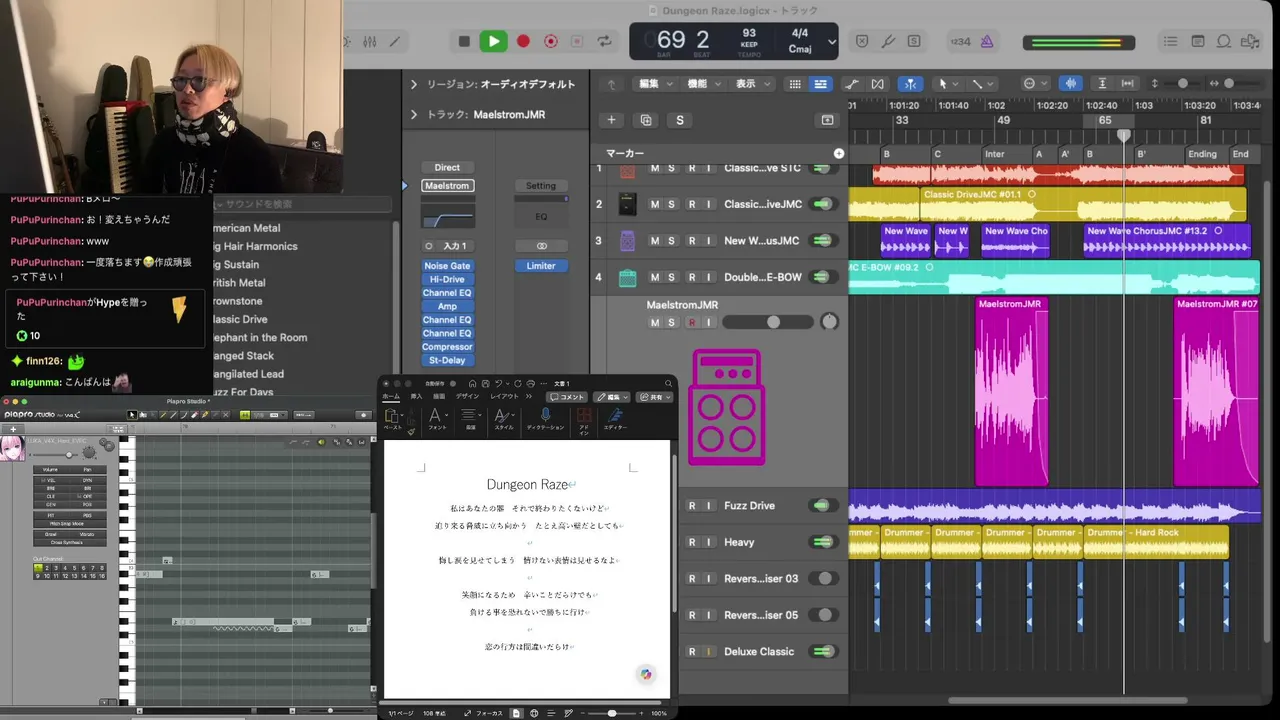
Task: Start ディクテーション microphone in Word
Action: 545,419
